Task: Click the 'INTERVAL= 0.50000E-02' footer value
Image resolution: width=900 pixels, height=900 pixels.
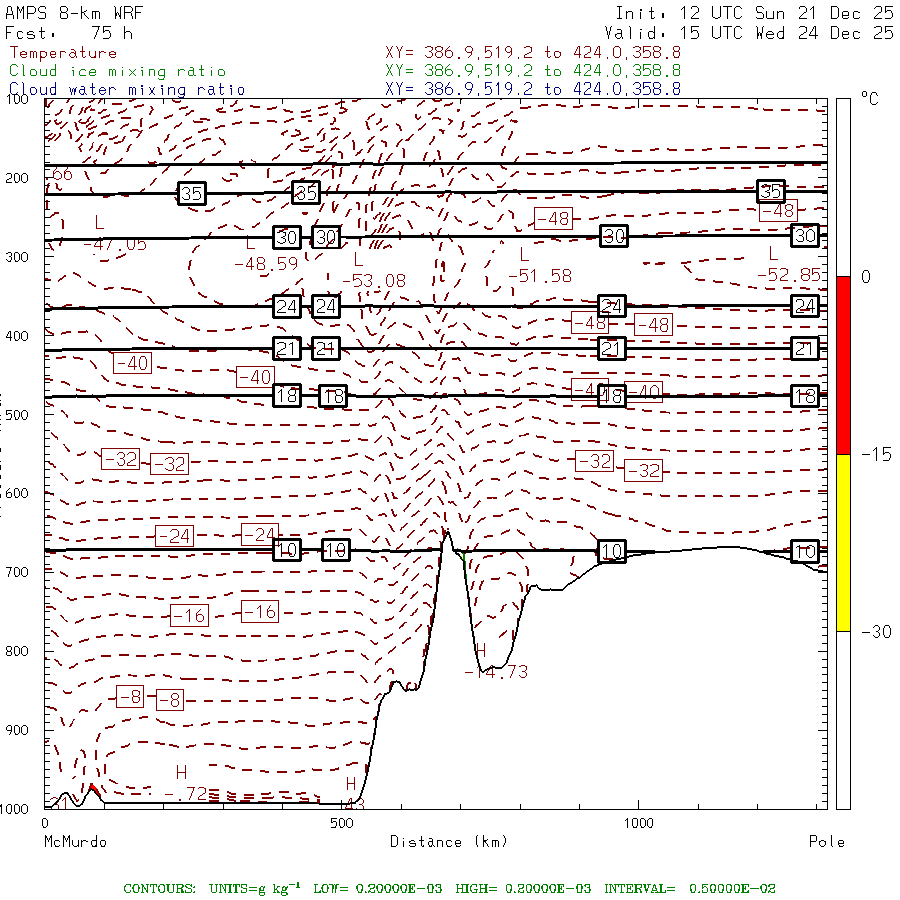Action: (x=689, y=889)
